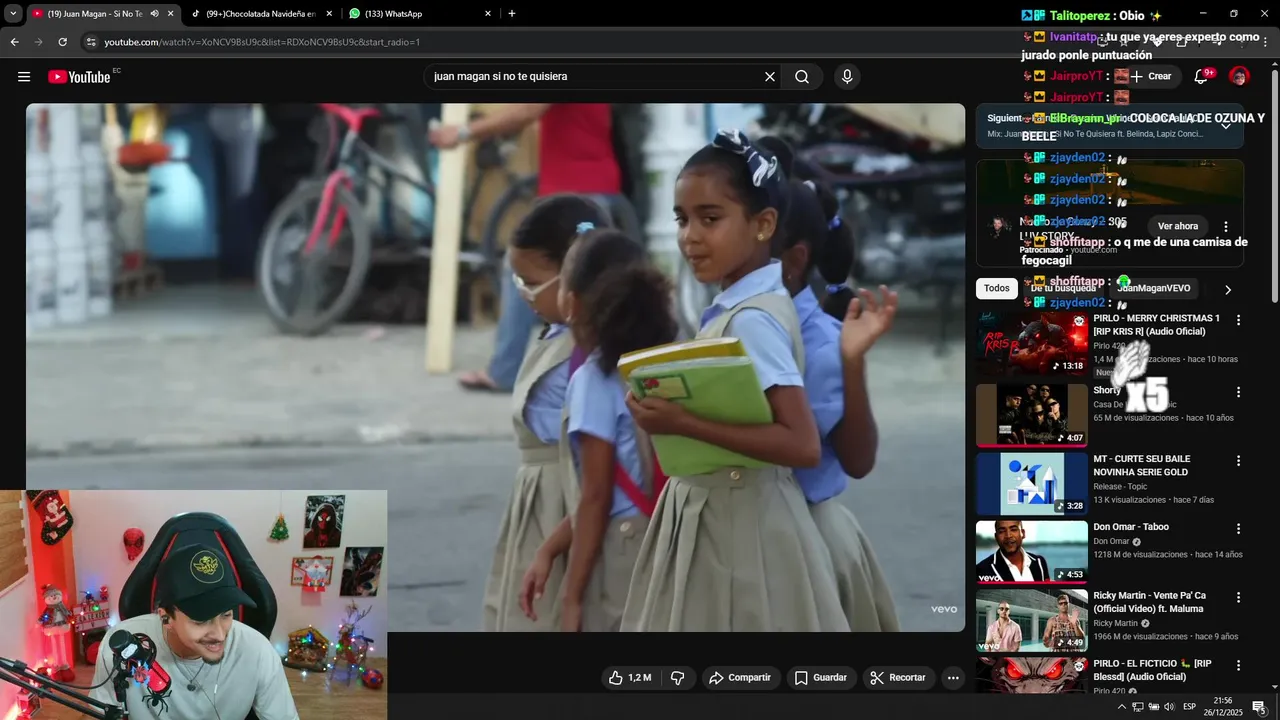The width and height of the screenshot is (1280, 720).
Task: Click the Ricky Martin channel name
Action: (x=1115, y=623)
